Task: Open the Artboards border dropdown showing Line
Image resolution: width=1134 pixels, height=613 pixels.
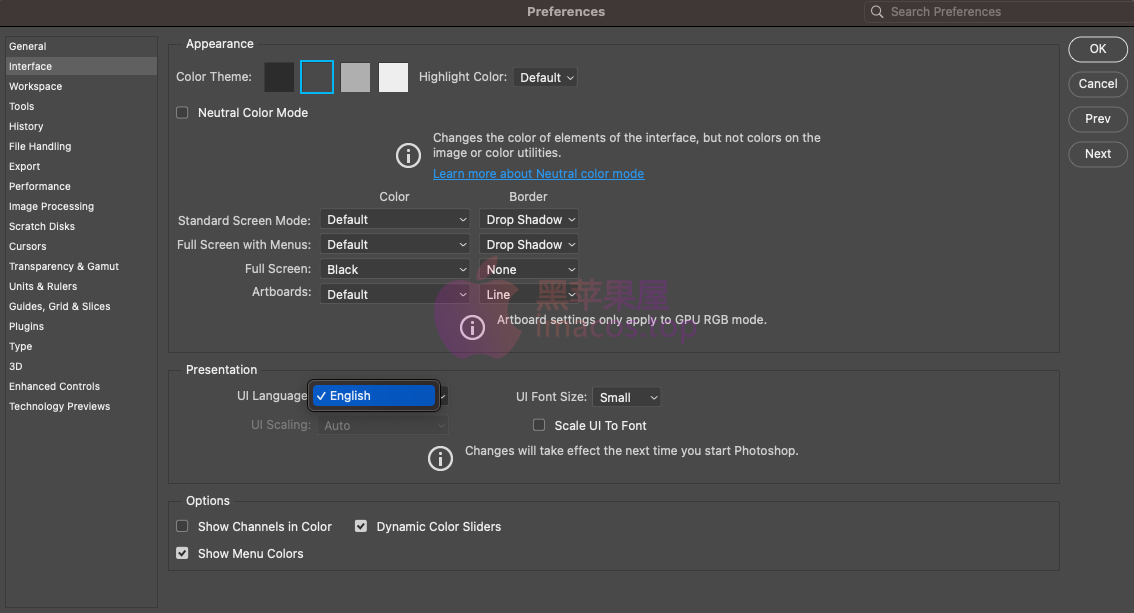Action: click(528, 294)
